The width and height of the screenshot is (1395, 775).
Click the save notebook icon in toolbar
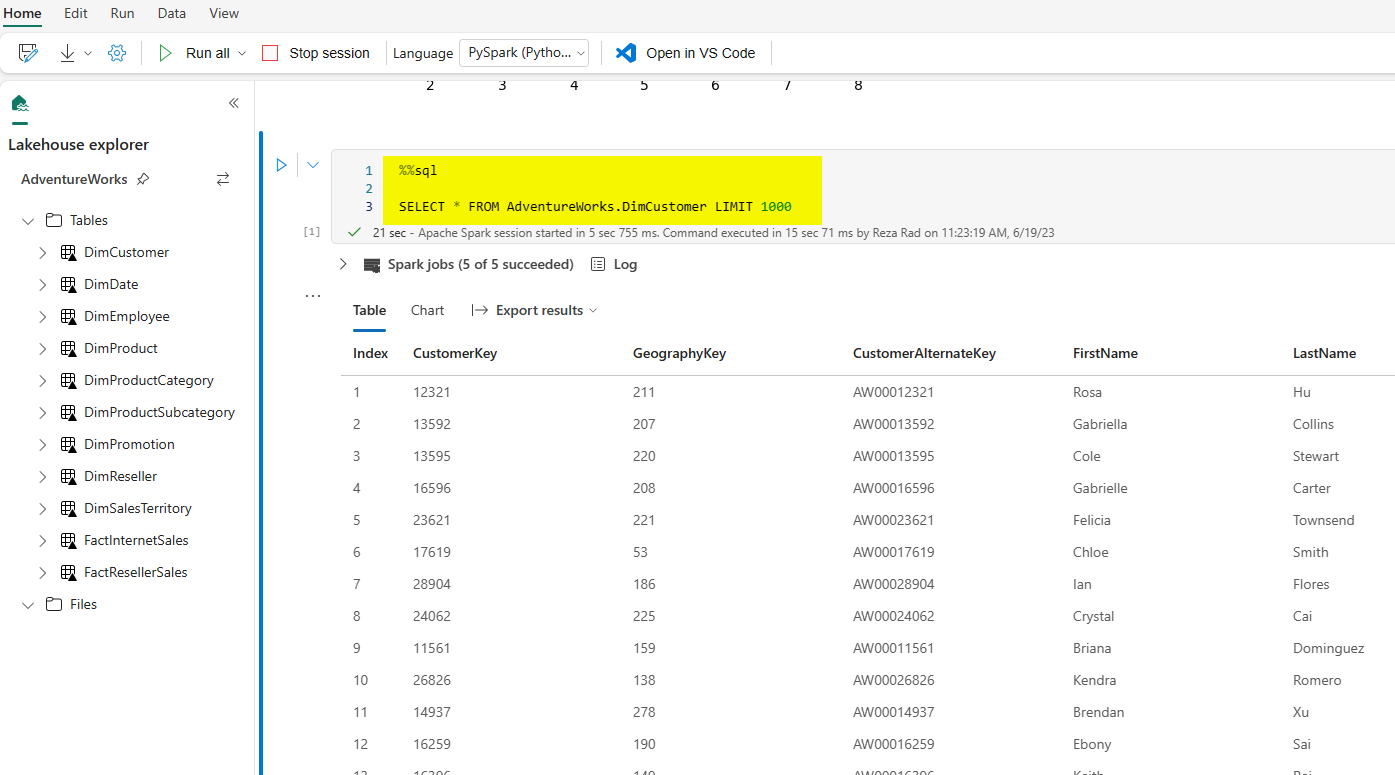pos(28,53)
